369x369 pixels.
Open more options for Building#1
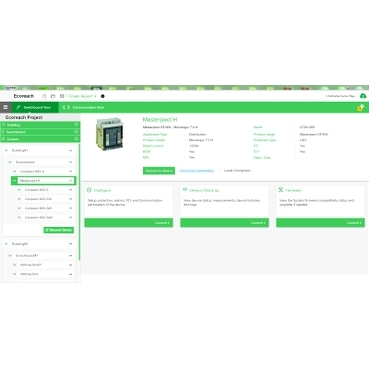point(70,151)
